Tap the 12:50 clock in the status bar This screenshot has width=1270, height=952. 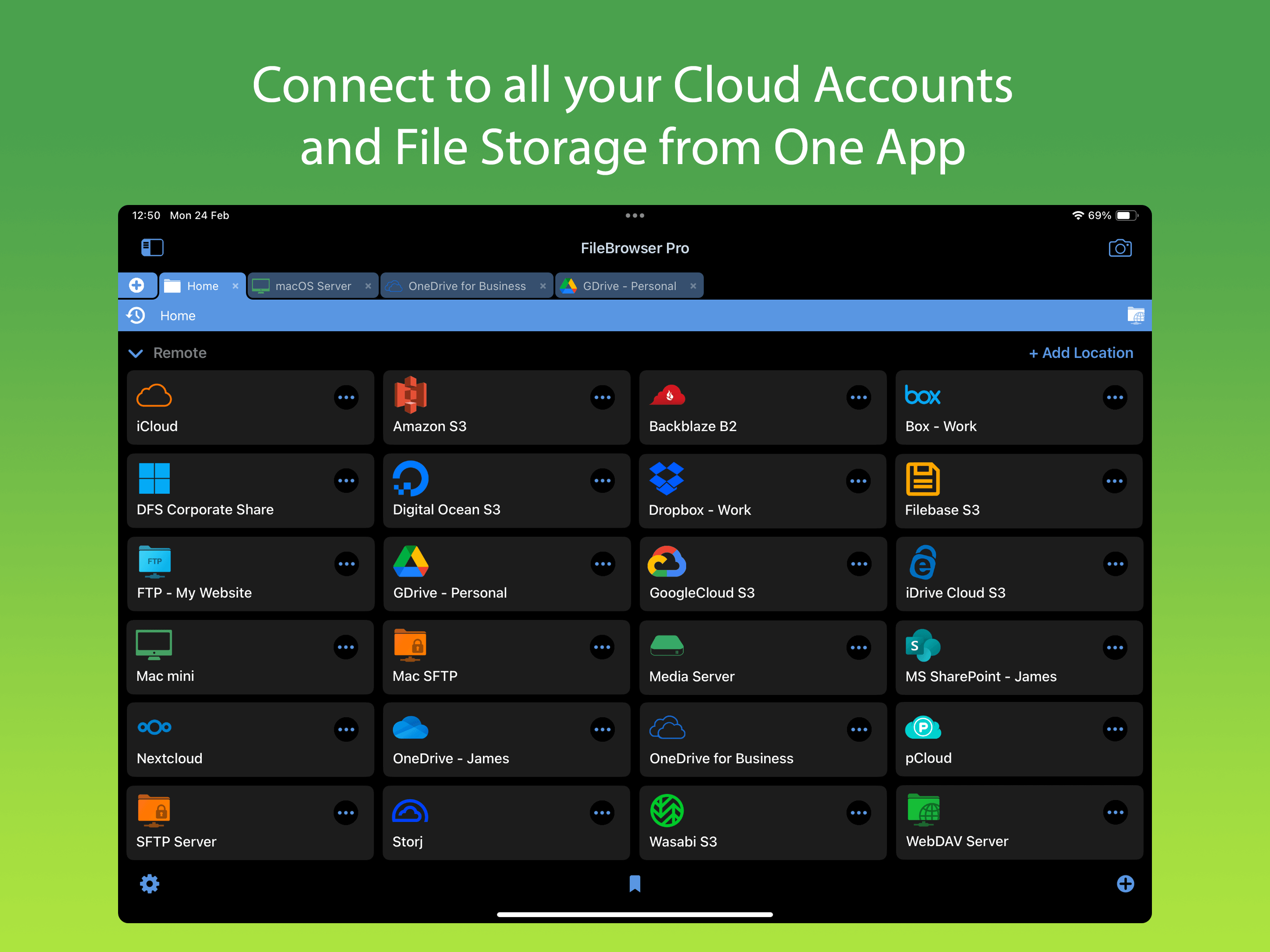point(146,215)
